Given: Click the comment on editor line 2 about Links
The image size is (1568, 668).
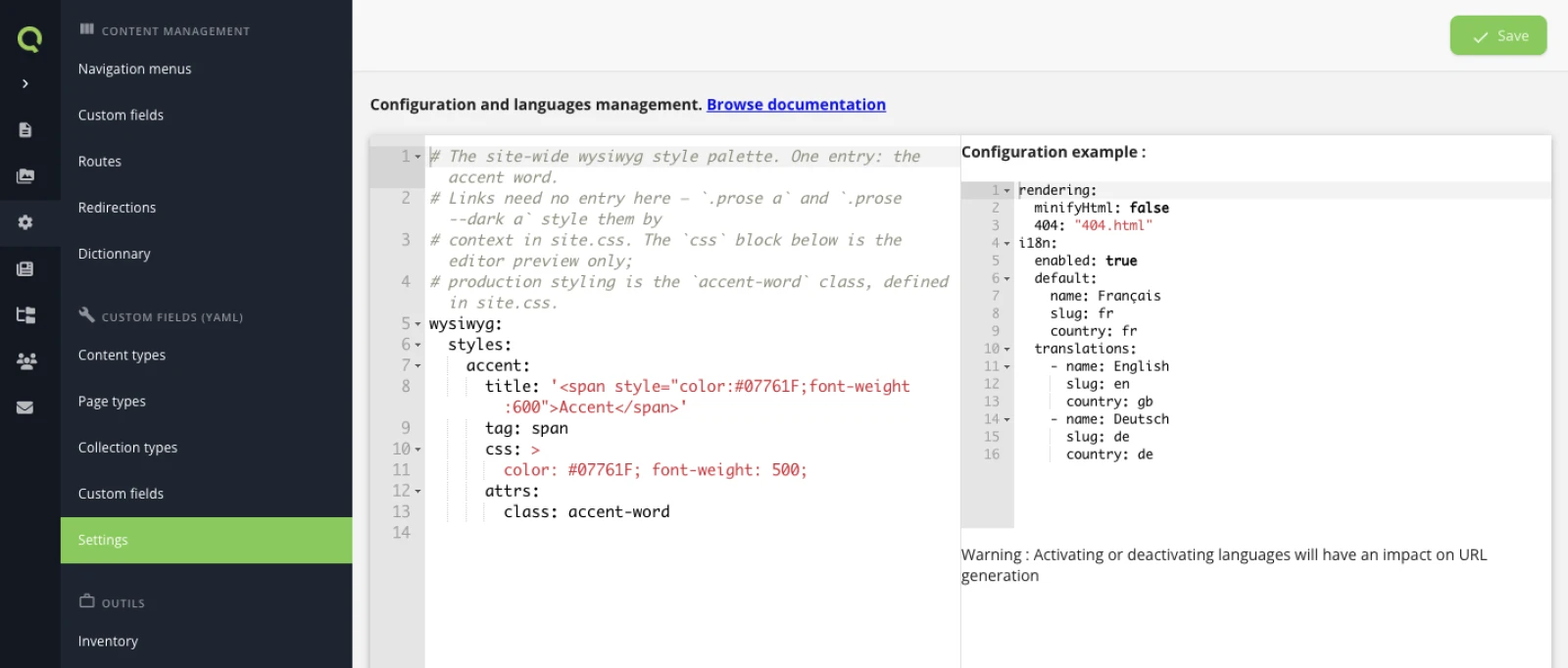Looking at the screenshot, I should click(x=666, y=209).
